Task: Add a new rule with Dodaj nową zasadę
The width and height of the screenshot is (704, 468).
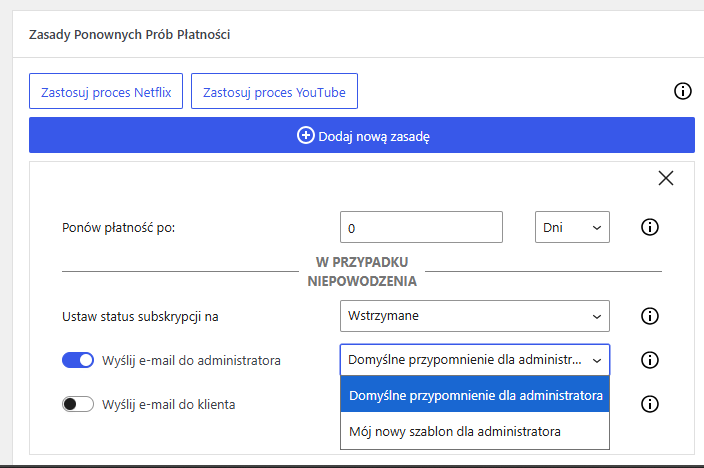Action: point(362,135)
